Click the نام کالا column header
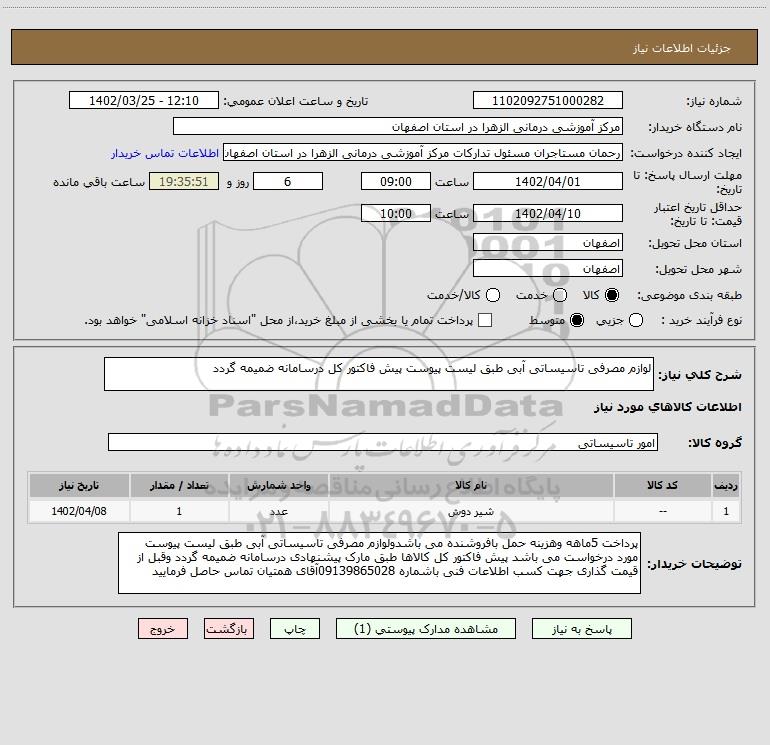 click(471, 485)
